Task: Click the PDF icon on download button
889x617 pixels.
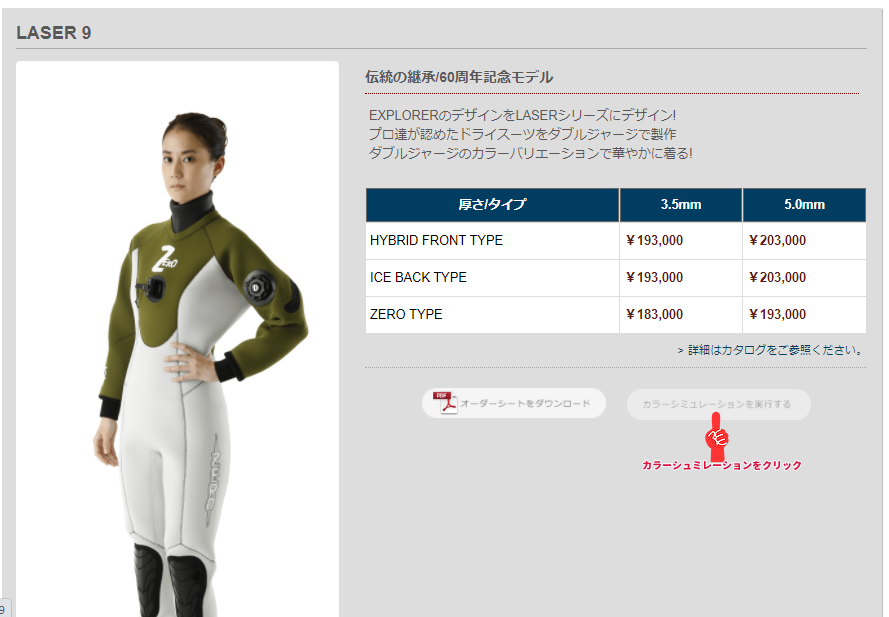Action: coord(445,403)
